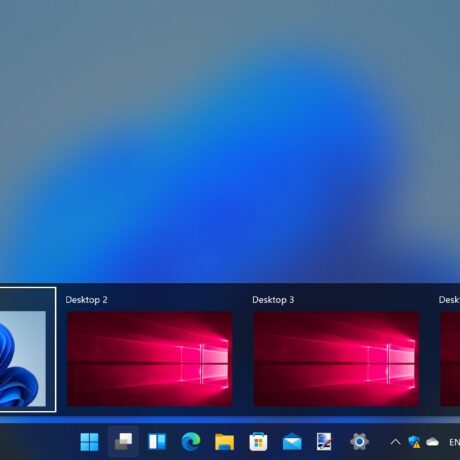Viewport: 460px width, 460px height.
Task: Click the ENG language indicator
Action: pos(454,442)
